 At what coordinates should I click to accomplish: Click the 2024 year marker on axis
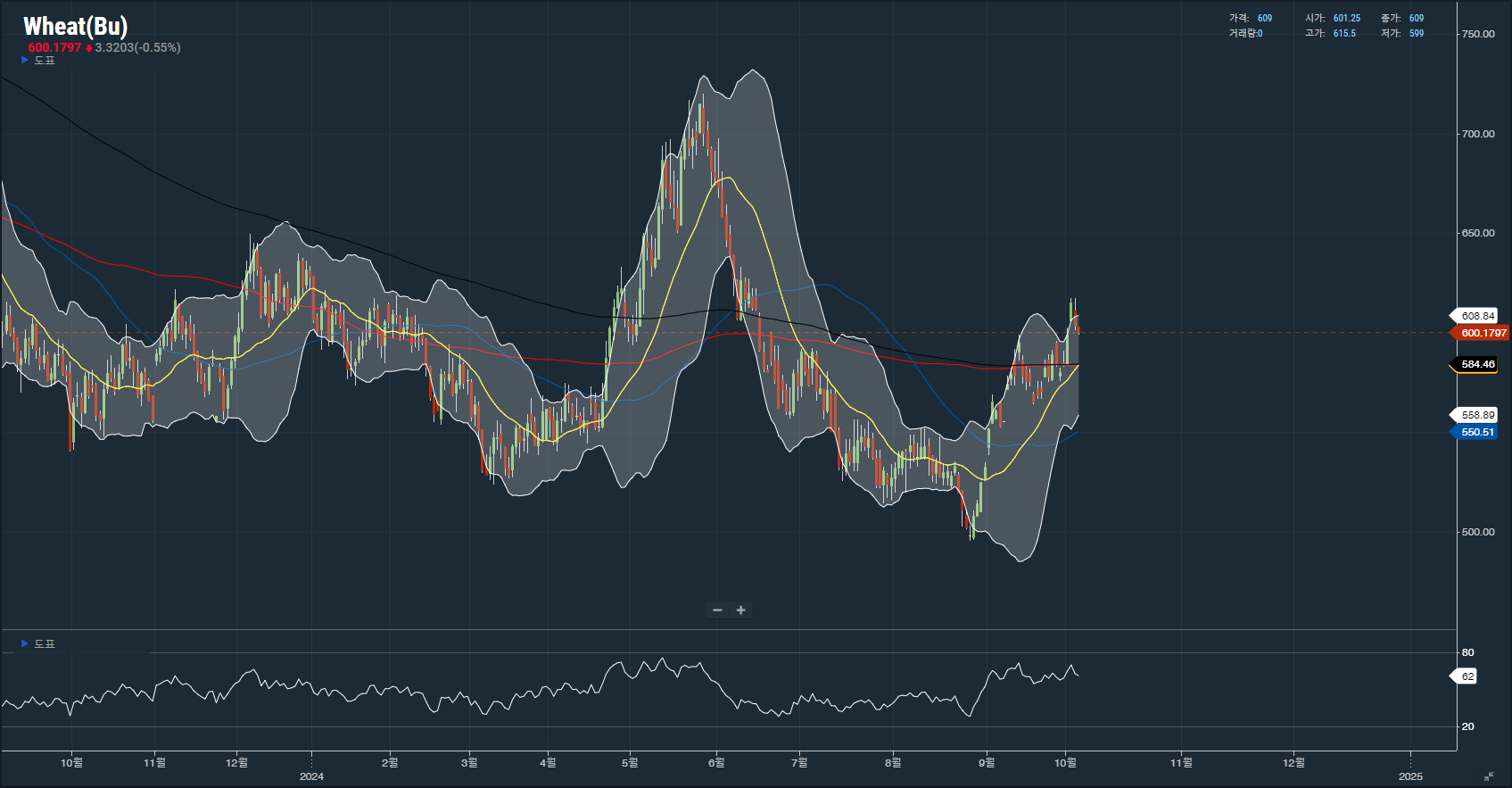coord(311,776)
